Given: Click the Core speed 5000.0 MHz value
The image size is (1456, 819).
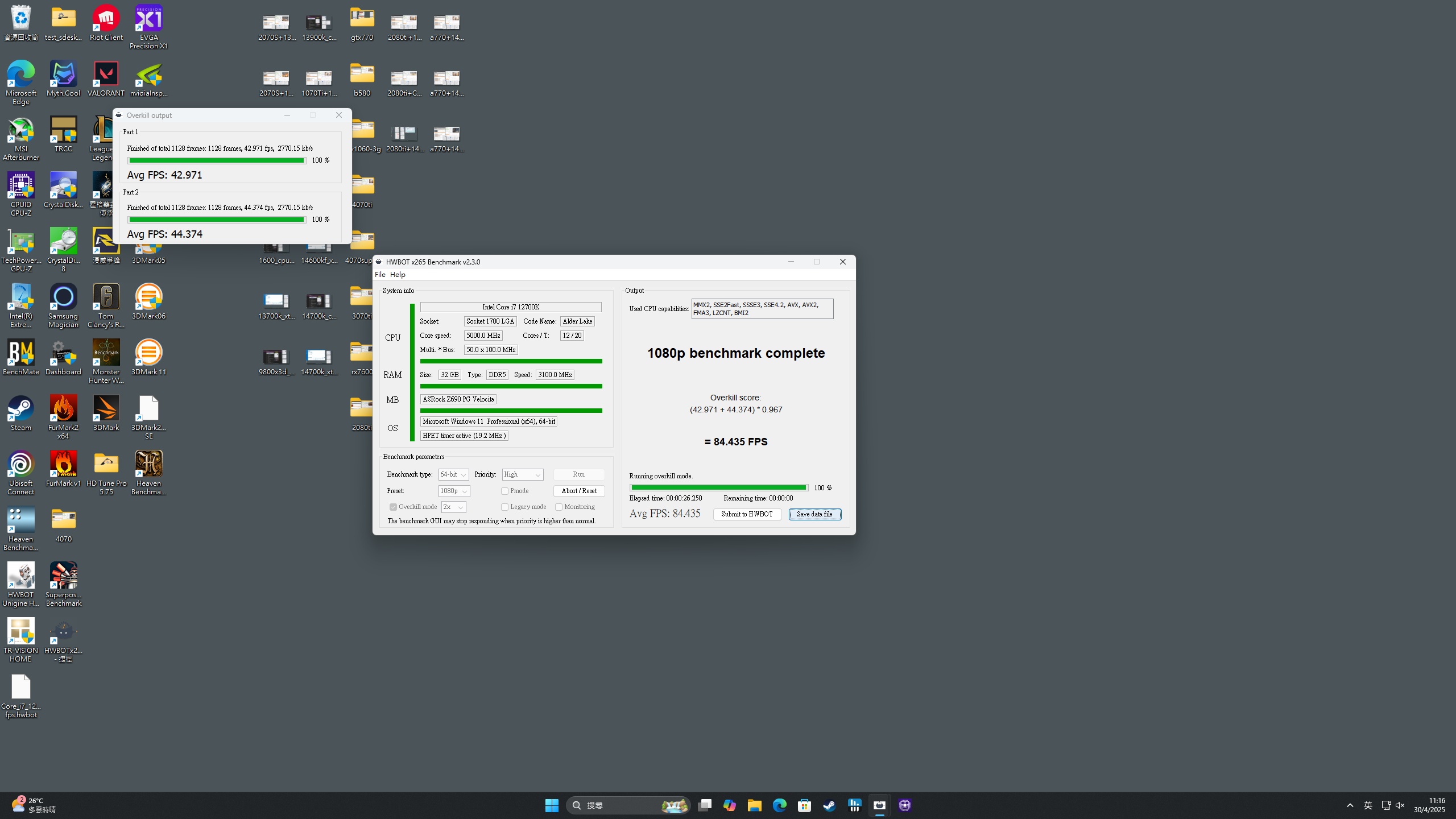Looking at the screenshot, I should [x=483, y=336].
